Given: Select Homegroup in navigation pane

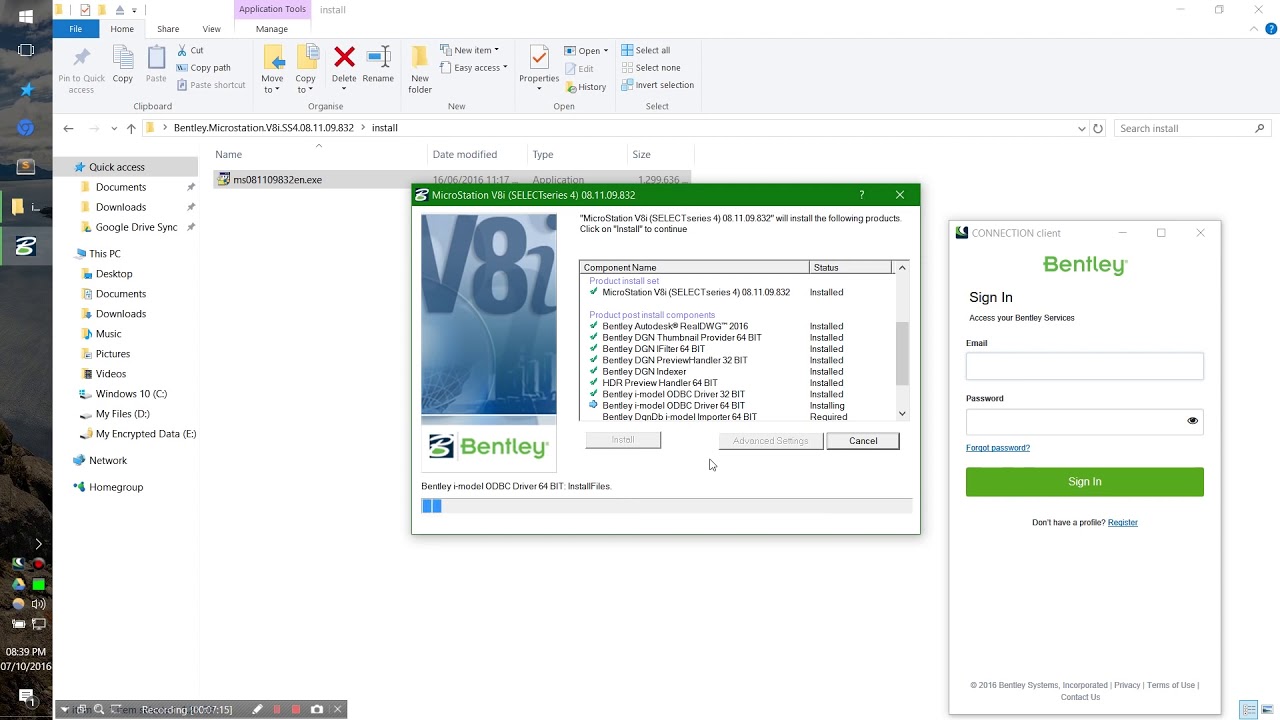Looking at the screenshot, I should pyautogui.click(x=116, y=487).
